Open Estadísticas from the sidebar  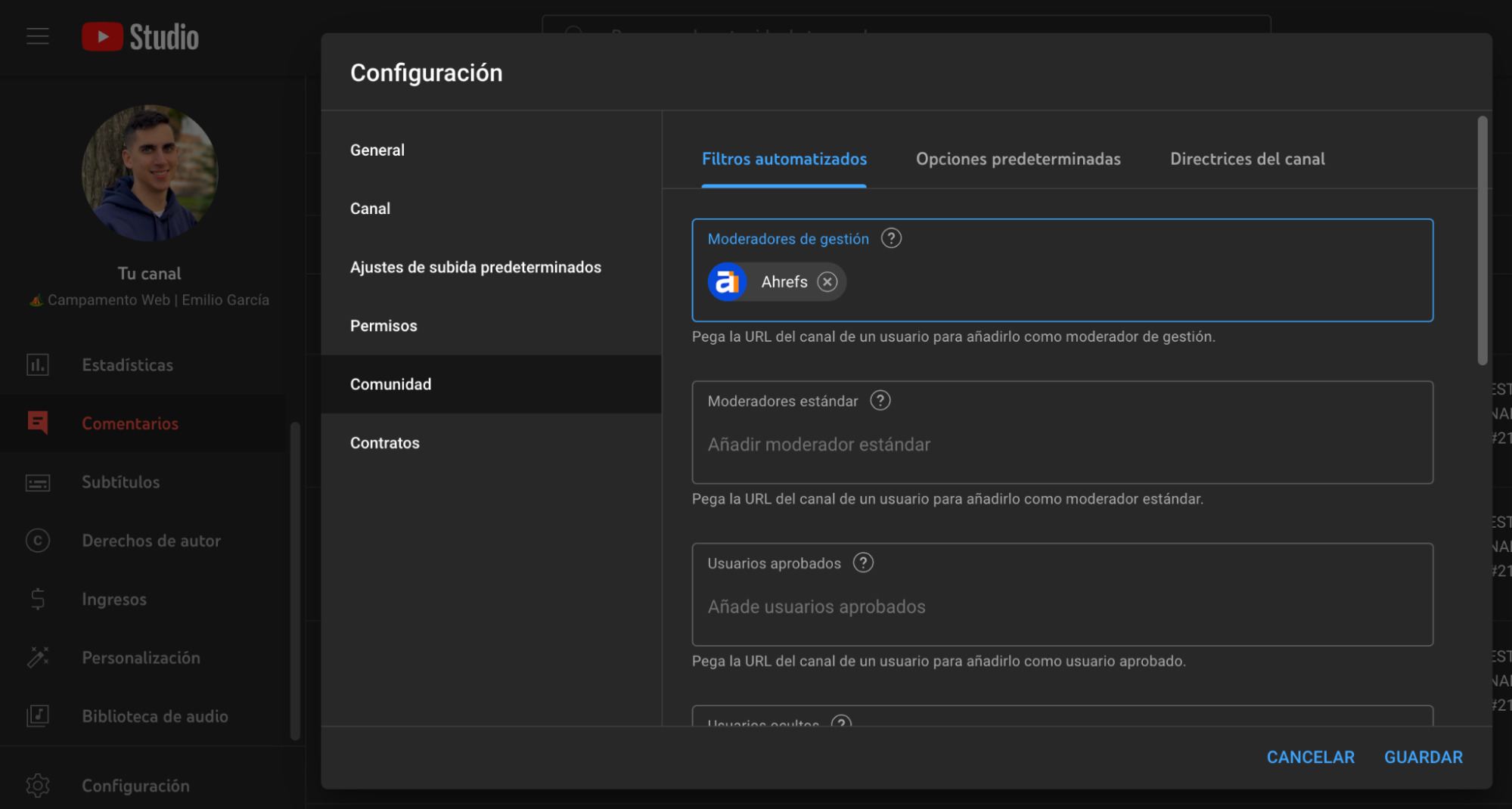[x=127, y=364]
